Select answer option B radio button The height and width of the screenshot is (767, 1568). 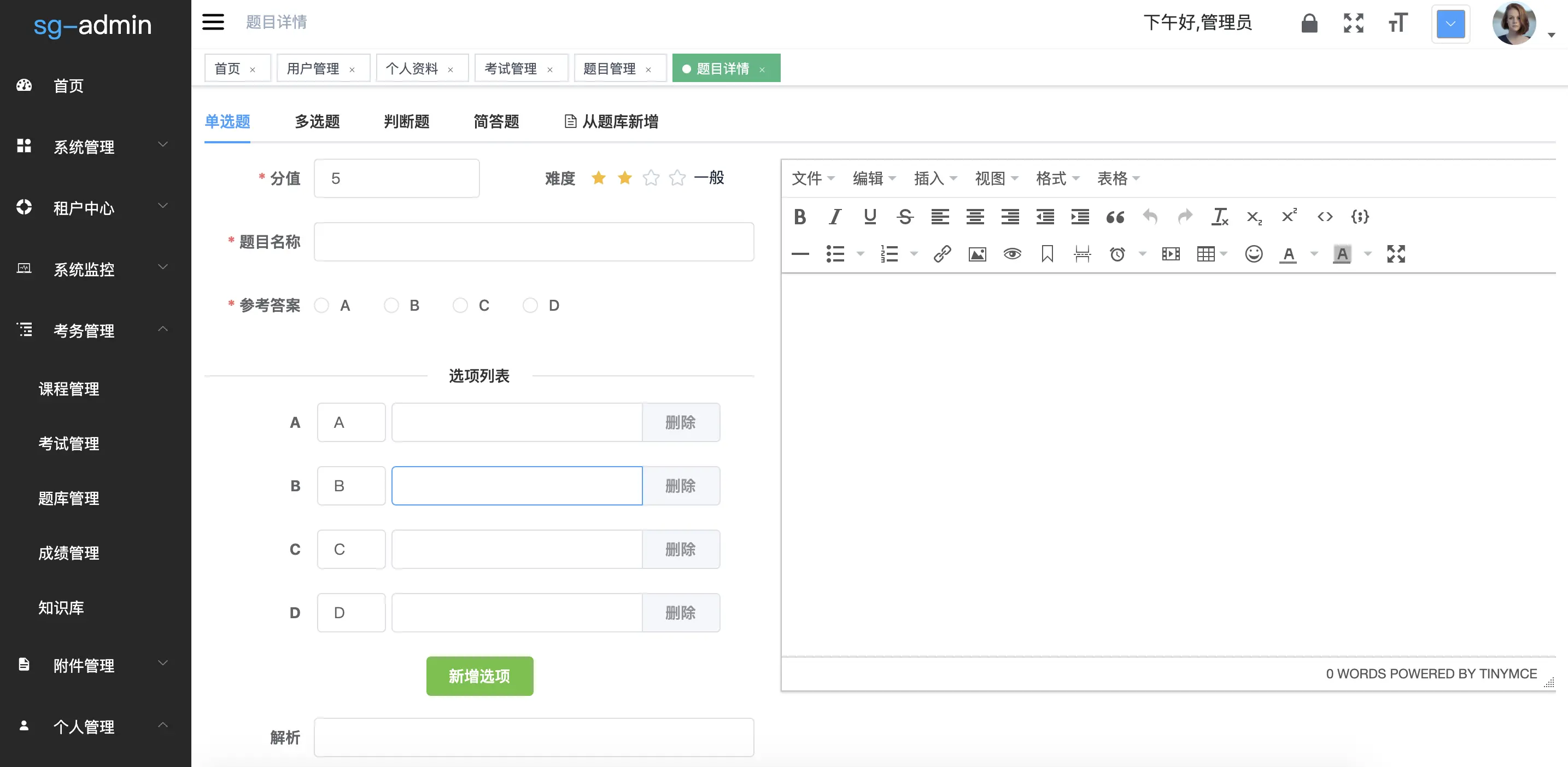click(x=391, y=305)
